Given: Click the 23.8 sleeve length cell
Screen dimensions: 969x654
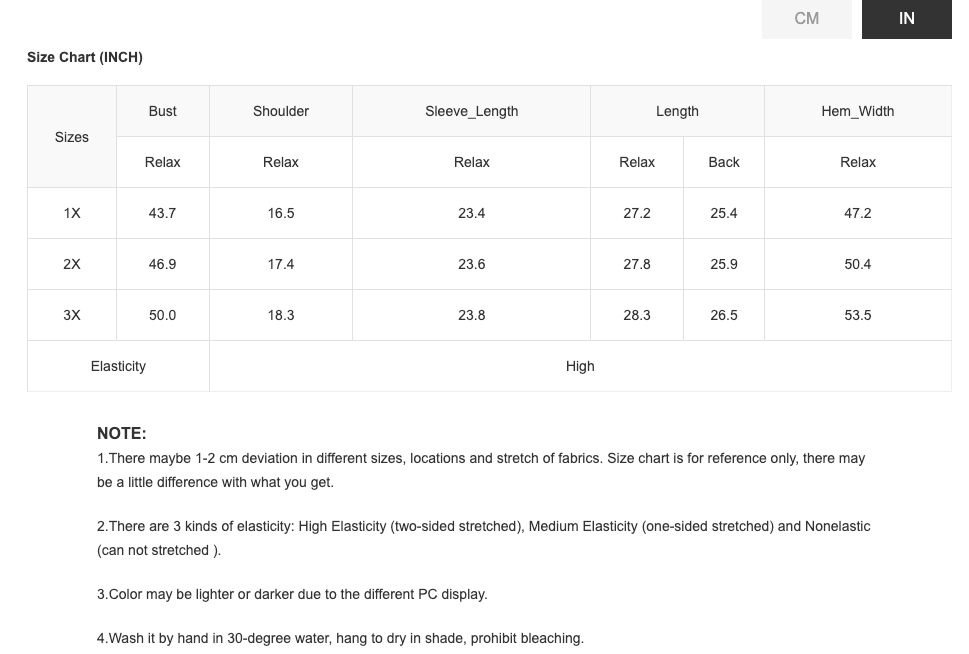Looking at the screenshot, I should (x=471, y=315).
